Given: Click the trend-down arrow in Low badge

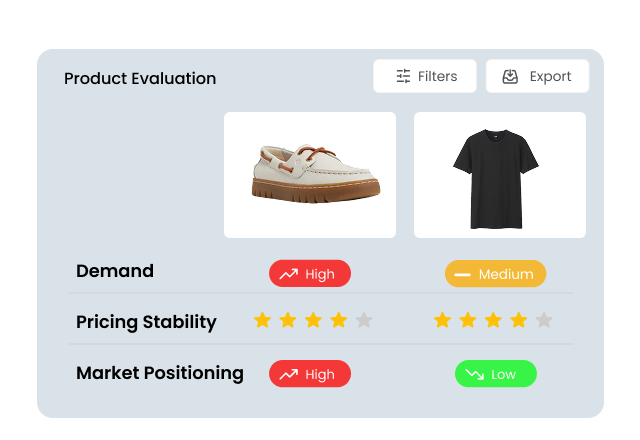Looking at the screenshot, I should coord(473,374).
